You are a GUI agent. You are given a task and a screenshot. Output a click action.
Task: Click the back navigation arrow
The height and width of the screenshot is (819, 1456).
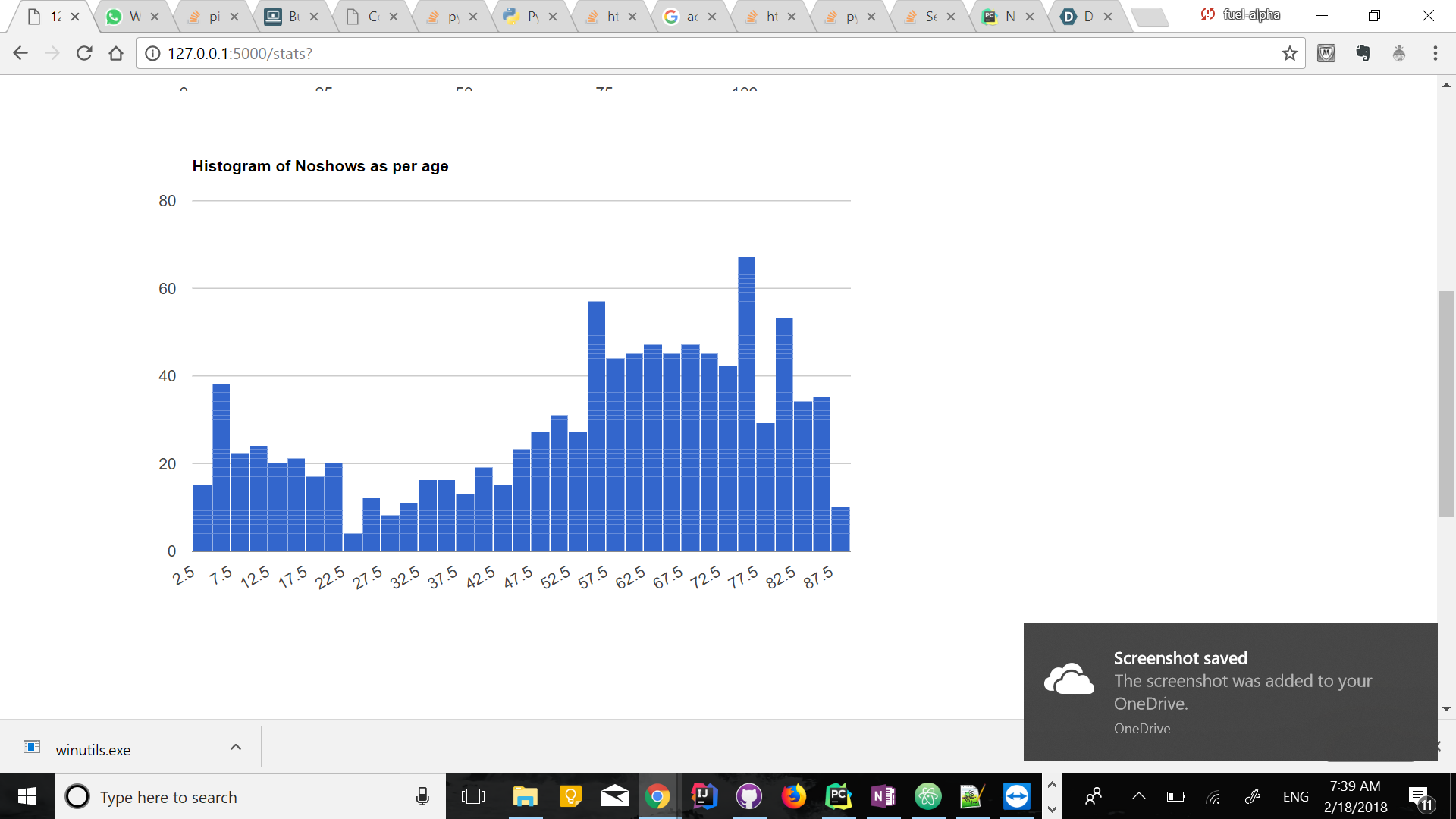click(20, 53)
